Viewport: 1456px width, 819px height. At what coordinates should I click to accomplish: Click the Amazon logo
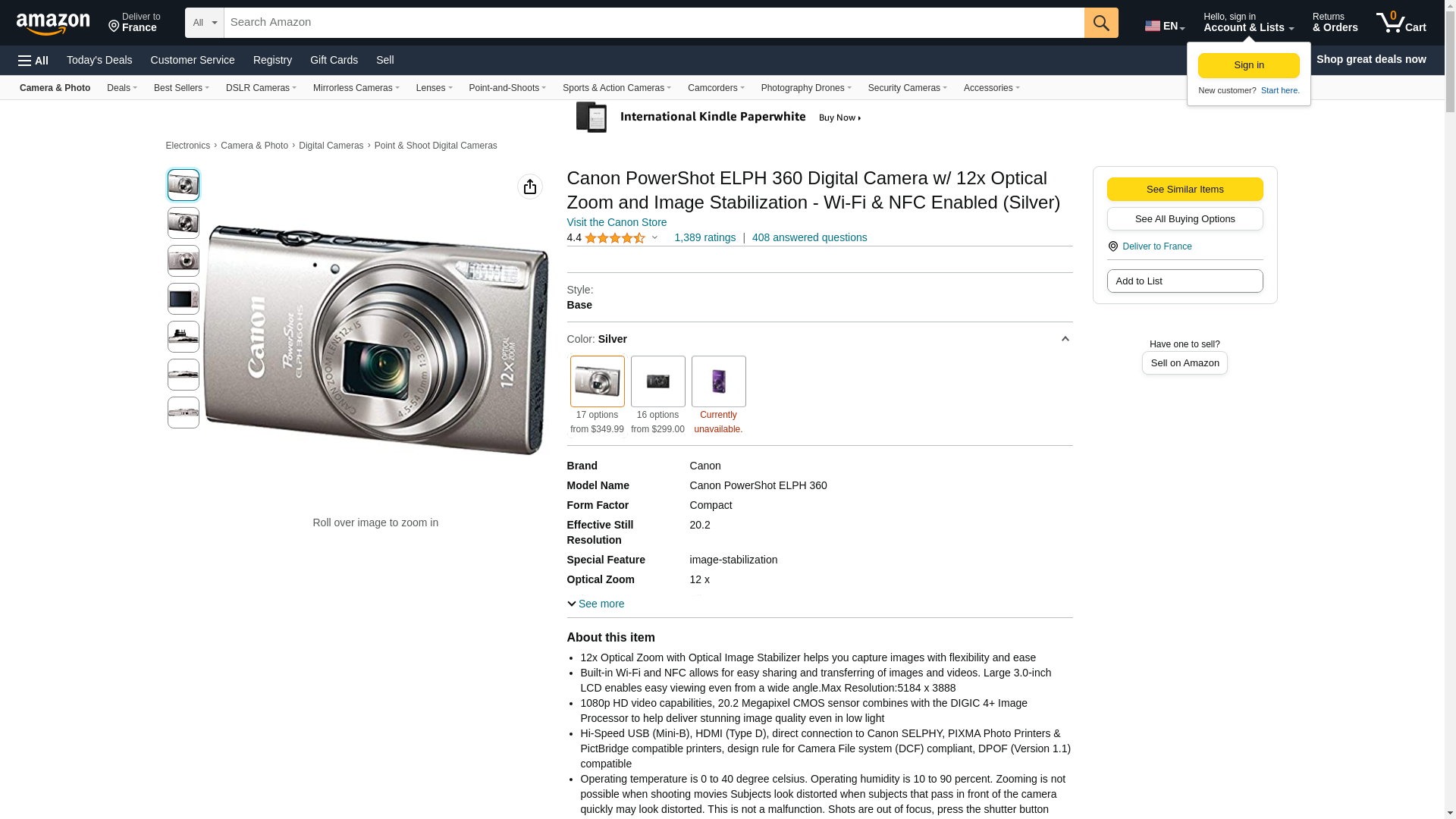[53, 24]
